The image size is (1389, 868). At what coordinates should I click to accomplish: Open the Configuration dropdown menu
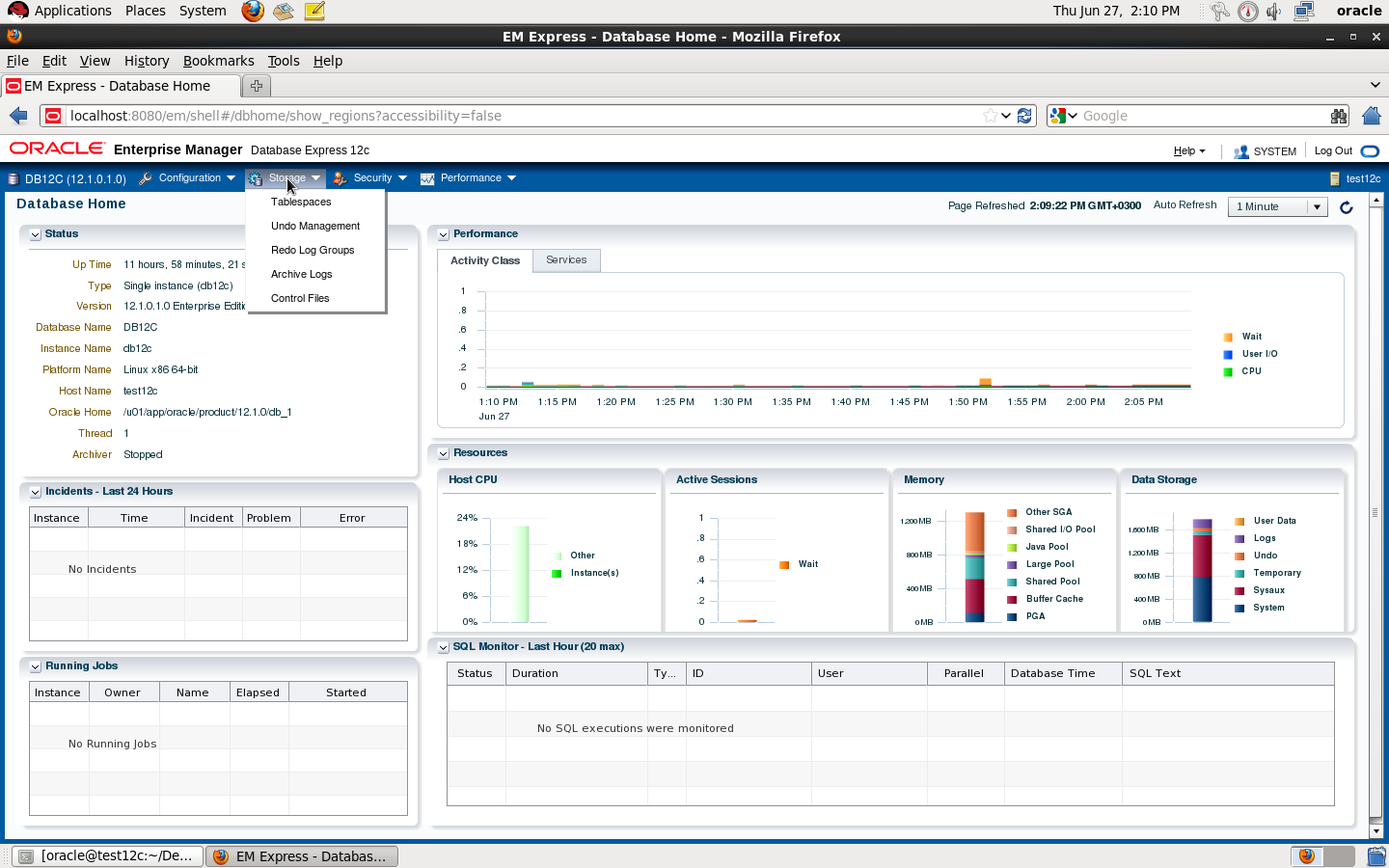point(188,178)
